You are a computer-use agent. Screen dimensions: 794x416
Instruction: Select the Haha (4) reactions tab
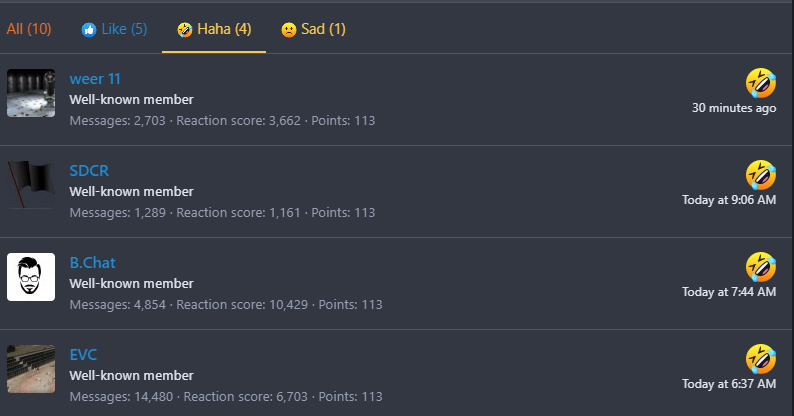pos(214,29)
